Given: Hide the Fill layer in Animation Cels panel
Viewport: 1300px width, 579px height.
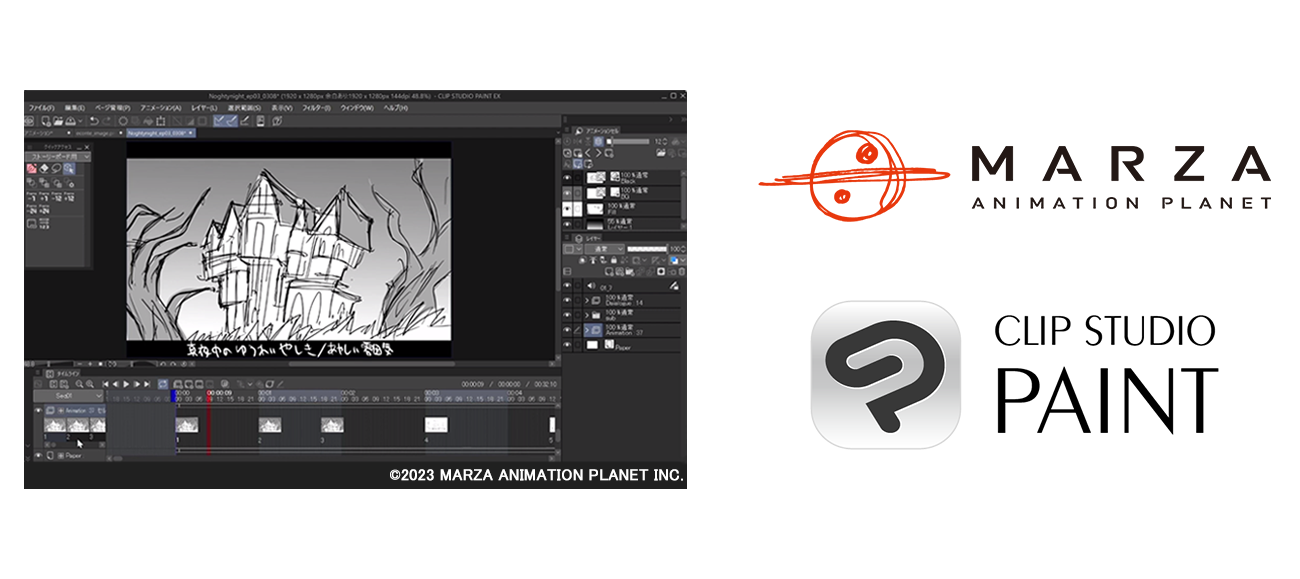Looking at the screenshot, I should pos(566,208).
